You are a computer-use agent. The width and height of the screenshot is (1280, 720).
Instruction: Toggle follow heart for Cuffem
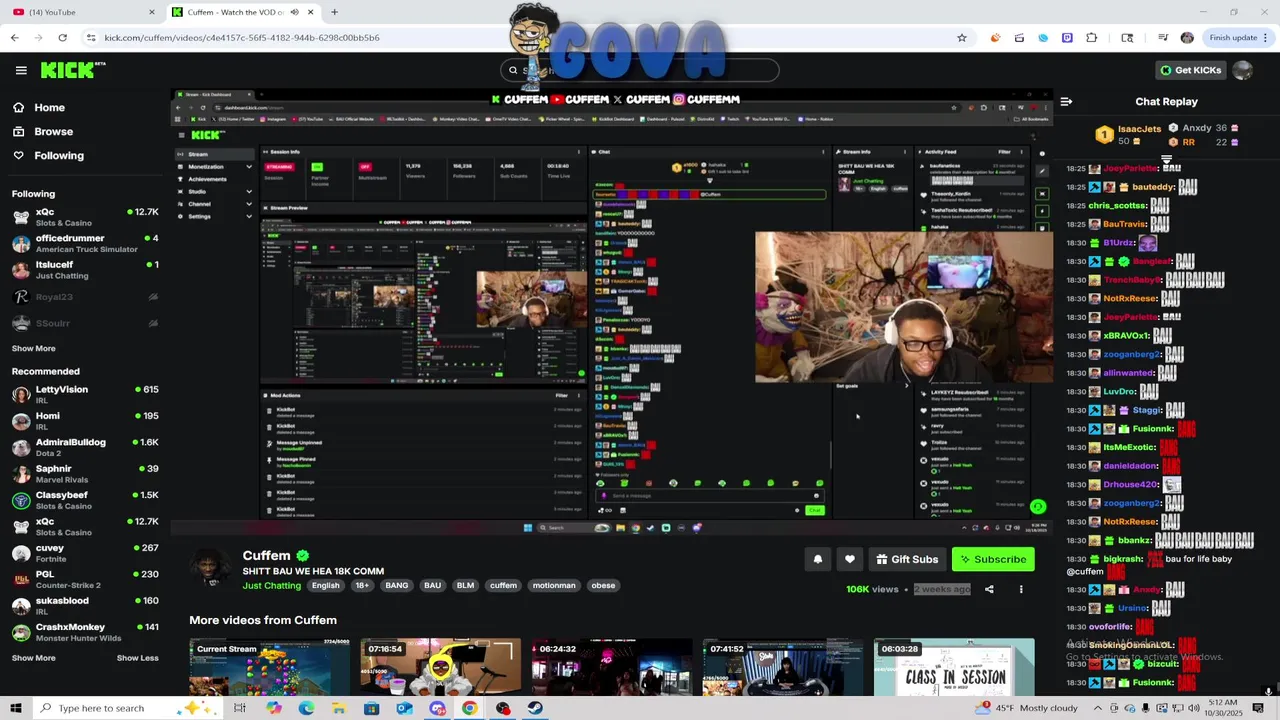pyautogui.click(x=850, y=560)
